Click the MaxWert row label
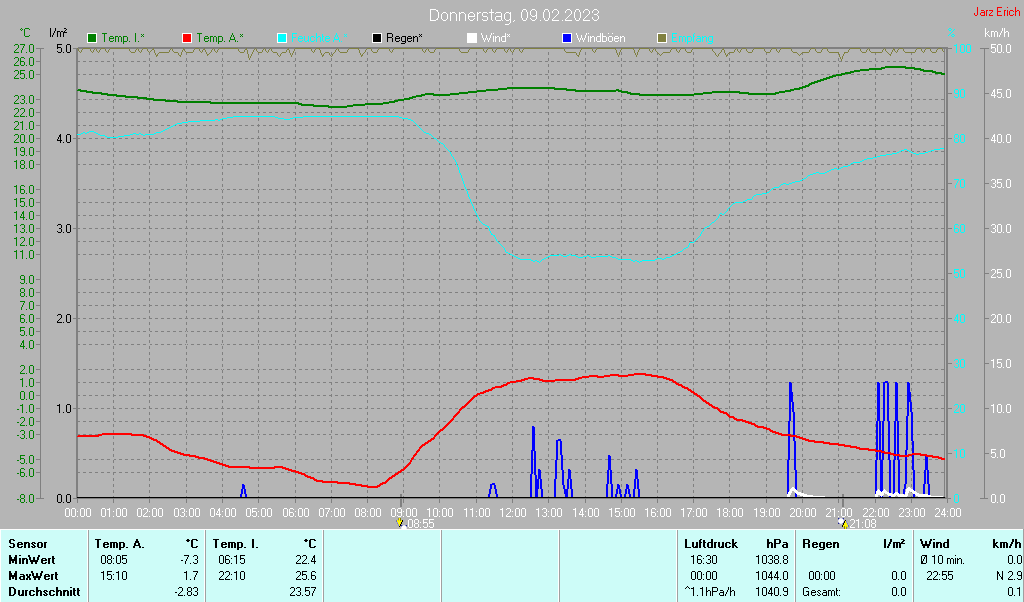This screenshot has width=1024, height=602. [x=33, y=577]
